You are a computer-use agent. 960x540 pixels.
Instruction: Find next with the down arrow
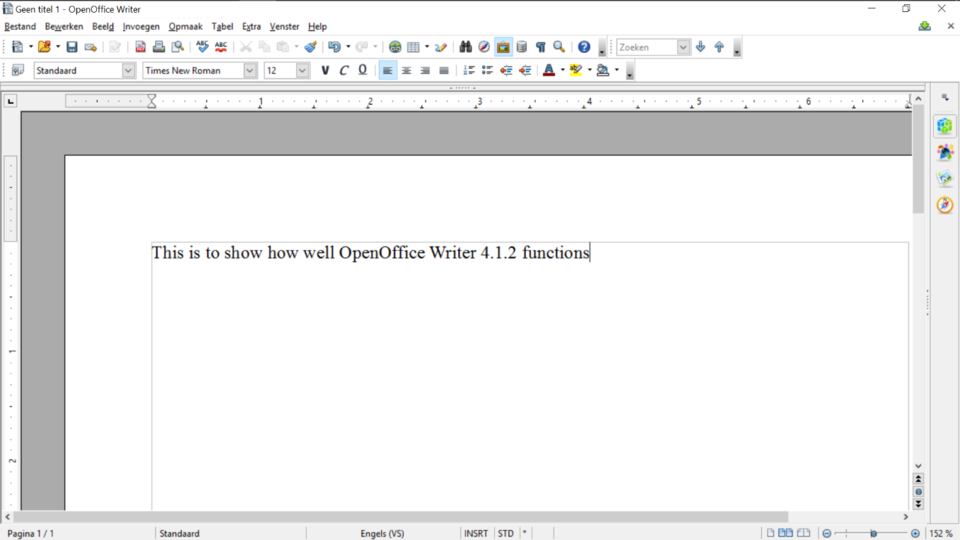[x=701, y=47]
